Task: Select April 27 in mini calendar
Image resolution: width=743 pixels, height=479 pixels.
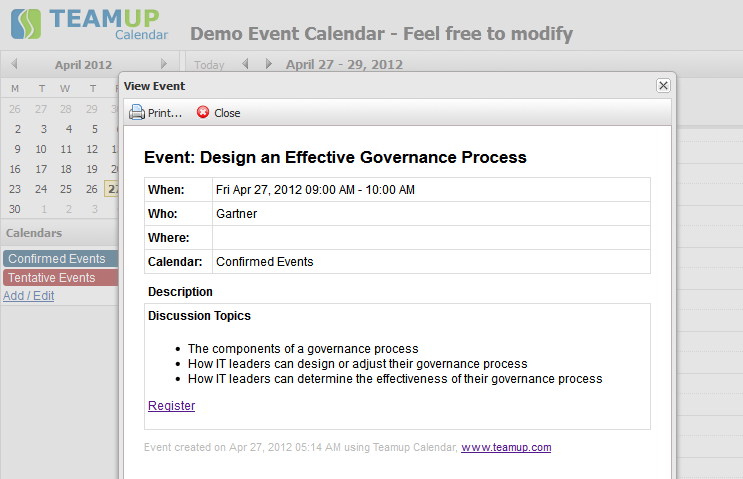Action: tap(112, 189)
